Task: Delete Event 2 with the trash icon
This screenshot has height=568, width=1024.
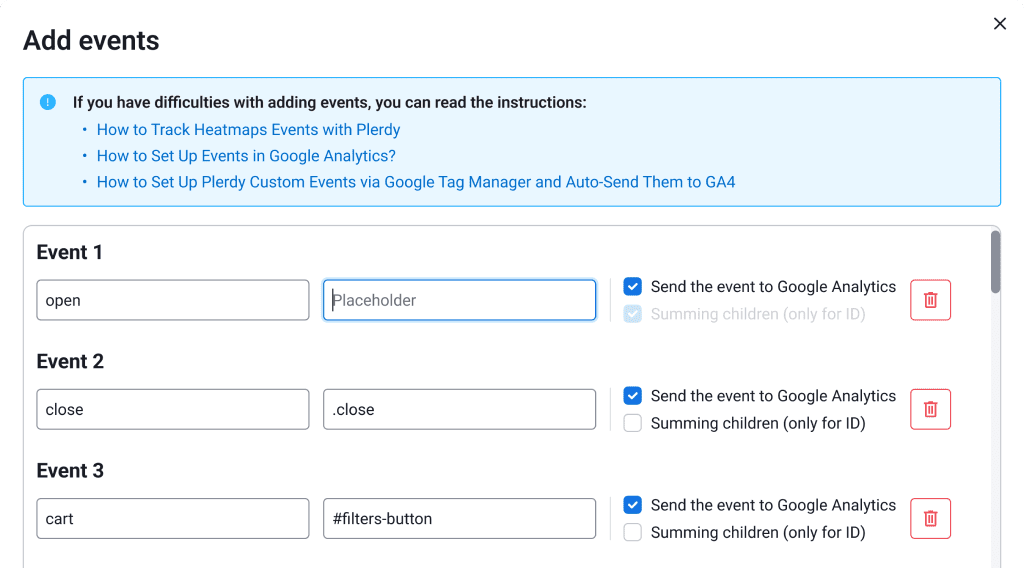Action: point(930,409)
